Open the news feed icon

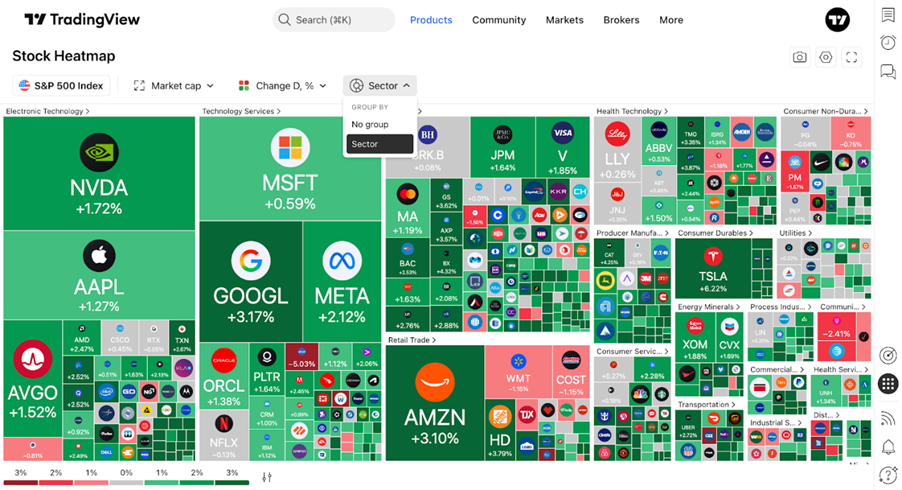(888, 418)
